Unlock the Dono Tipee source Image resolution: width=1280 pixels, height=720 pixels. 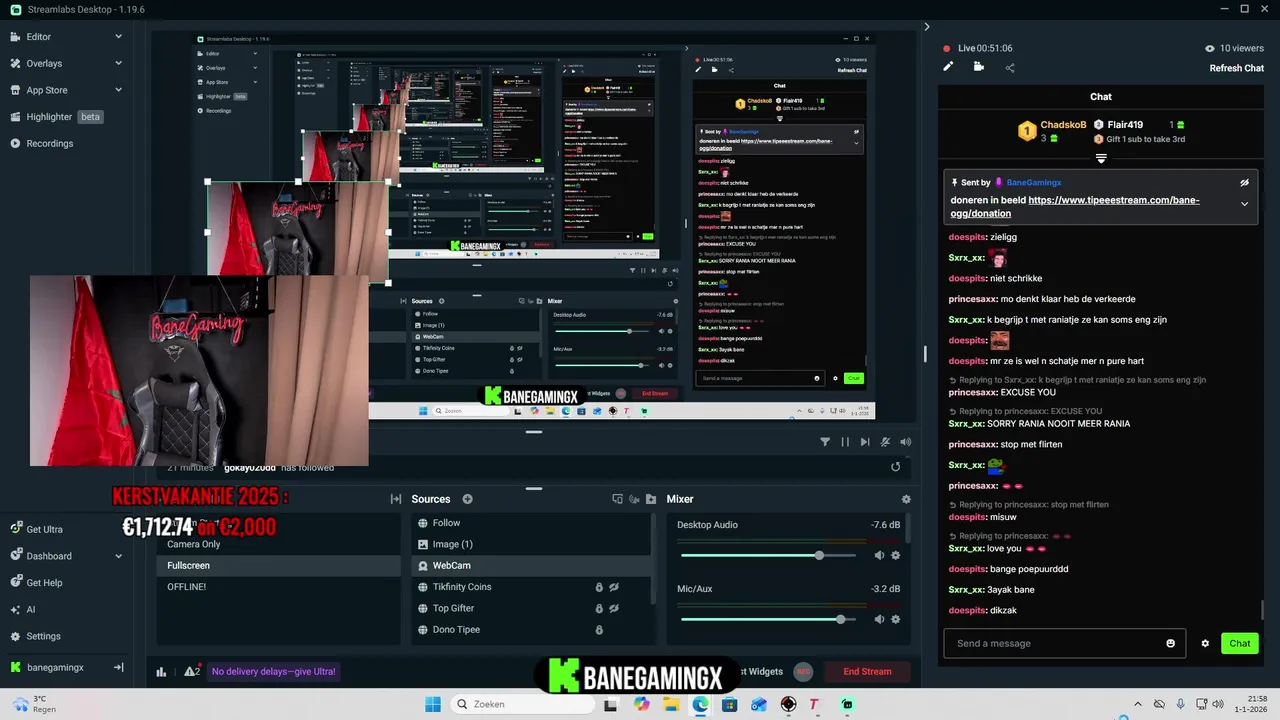coord(599,630)
